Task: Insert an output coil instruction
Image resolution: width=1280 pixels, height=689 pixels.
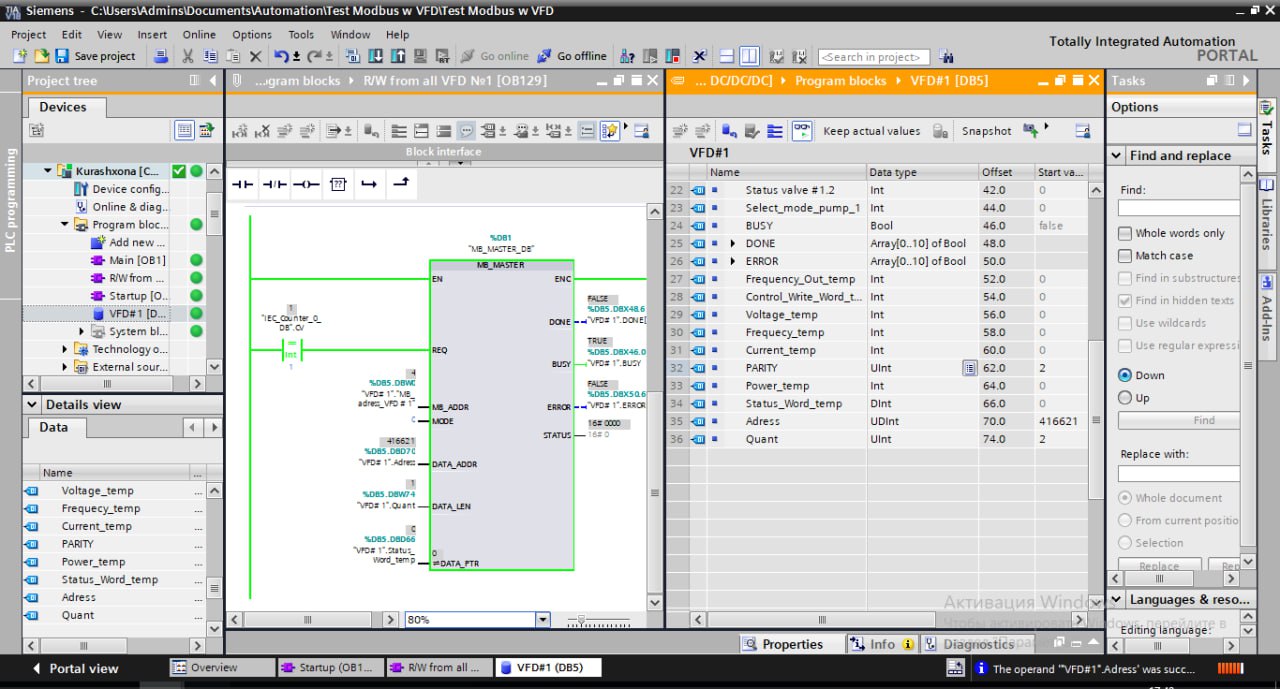Action: click(x=306, y=184)
